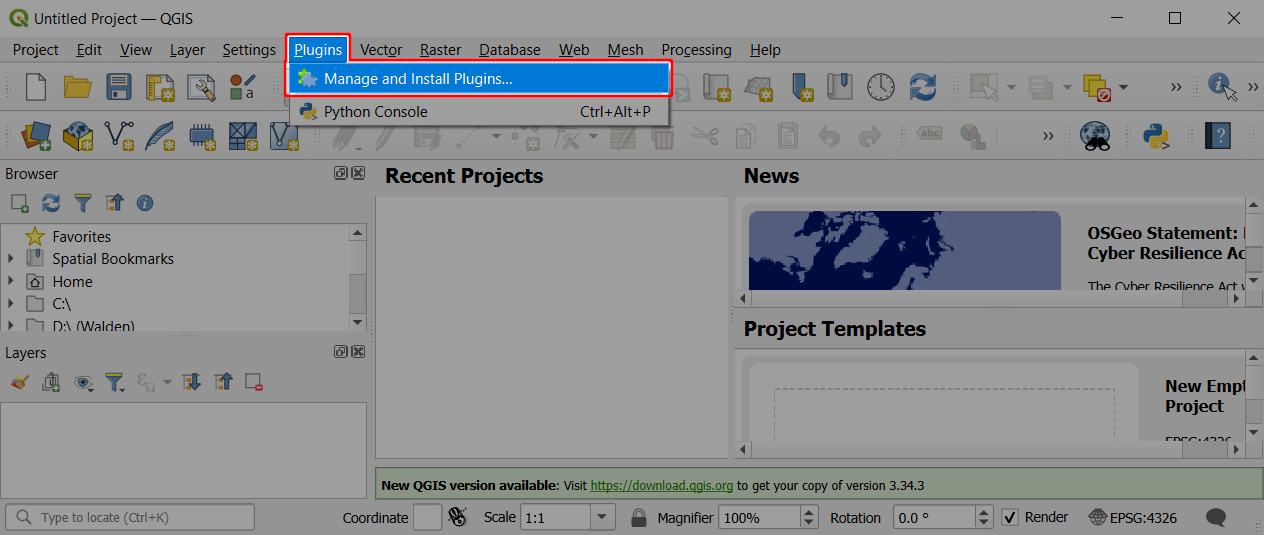Click the New Mesh Layer icon
This screenshot has width=1264, height=535.
[243, 136]
